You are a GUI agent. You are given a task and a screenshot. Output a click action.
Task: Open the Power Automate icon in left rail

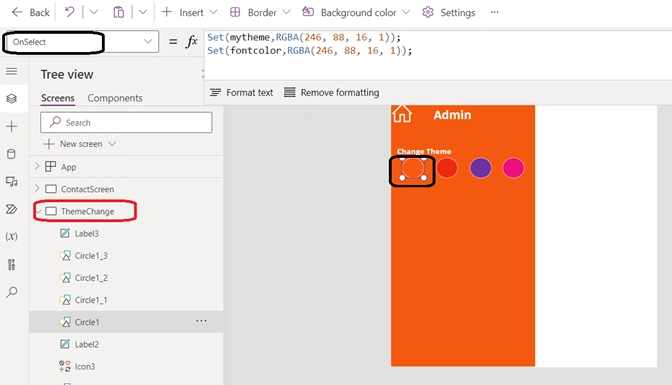tap(12, 209)
